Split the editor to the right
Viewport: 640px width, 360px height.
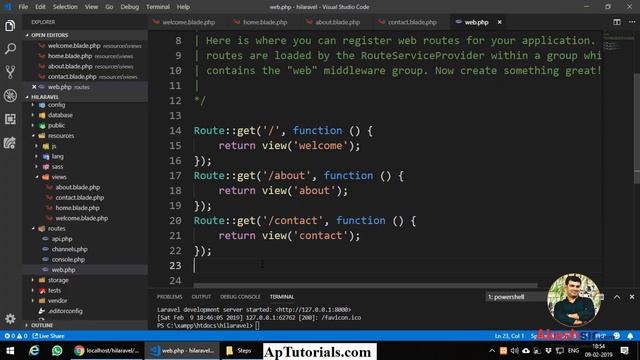pyautogui.click(x=617, y=22)
